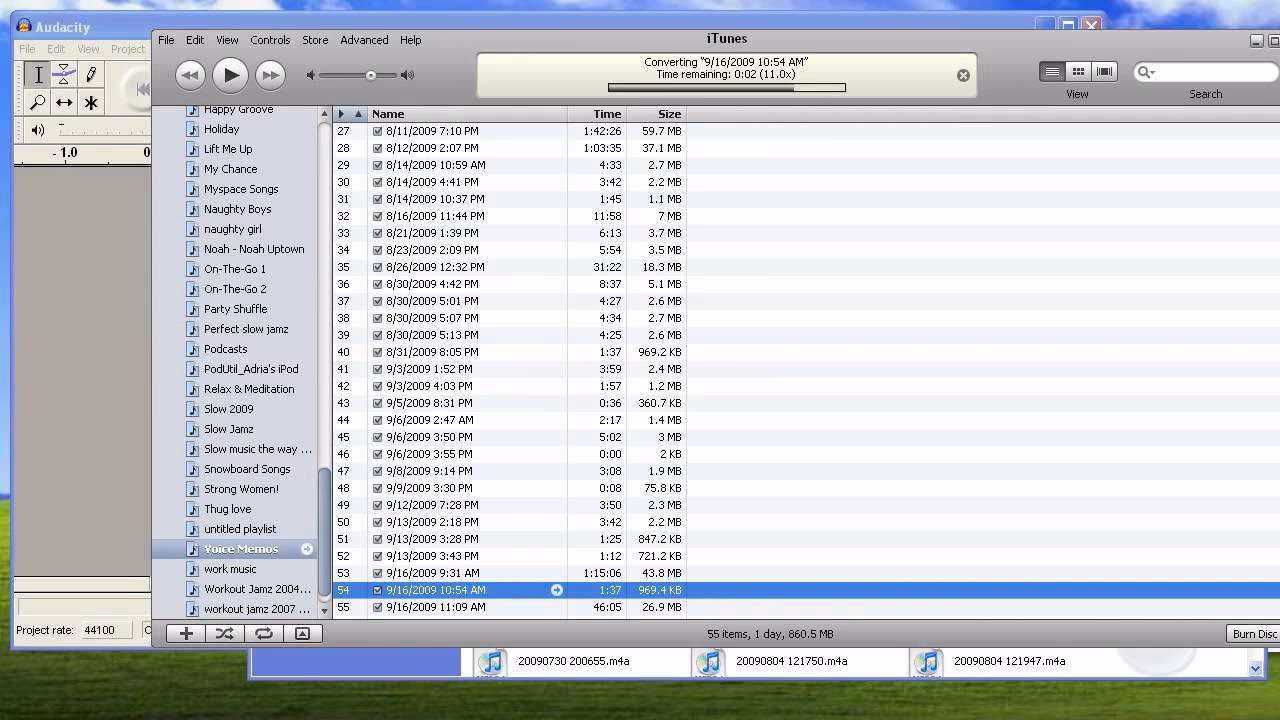Click the album-column triangle header toggle
The height and width of the screenshot is (720, 1280).
[x=341, y=114]
